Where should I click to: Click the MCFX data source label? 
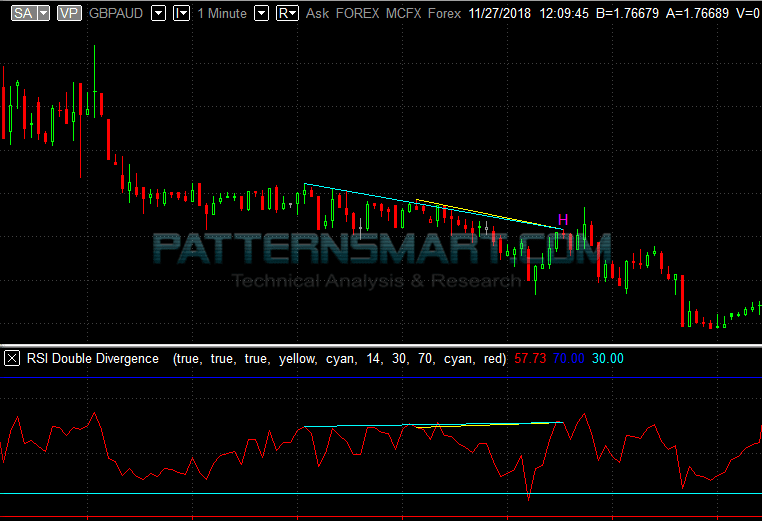click(403, 13)
